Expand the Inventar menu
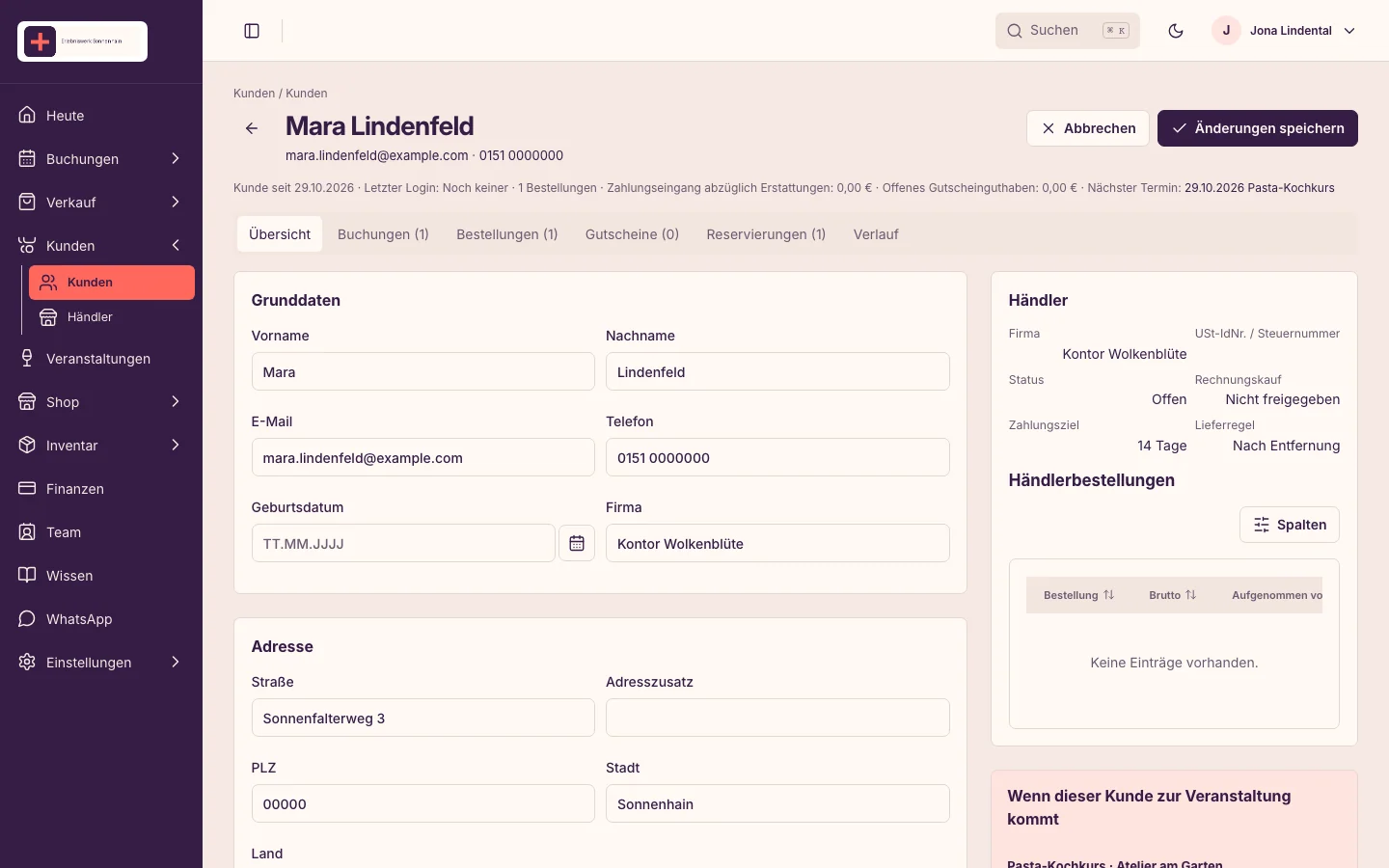The height and width of the screenshot is (868, 1389). pos(101,446)
